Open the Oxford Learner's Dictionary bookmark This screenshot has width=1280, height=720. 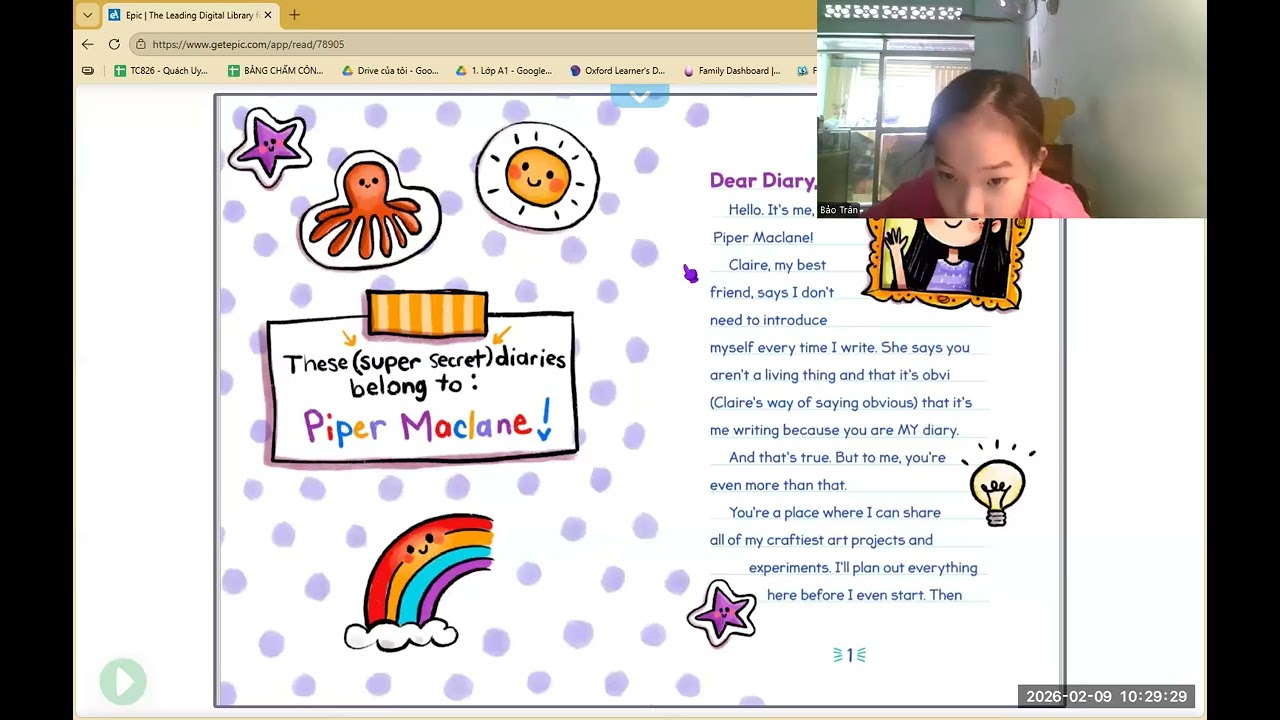tap(617, 71)
